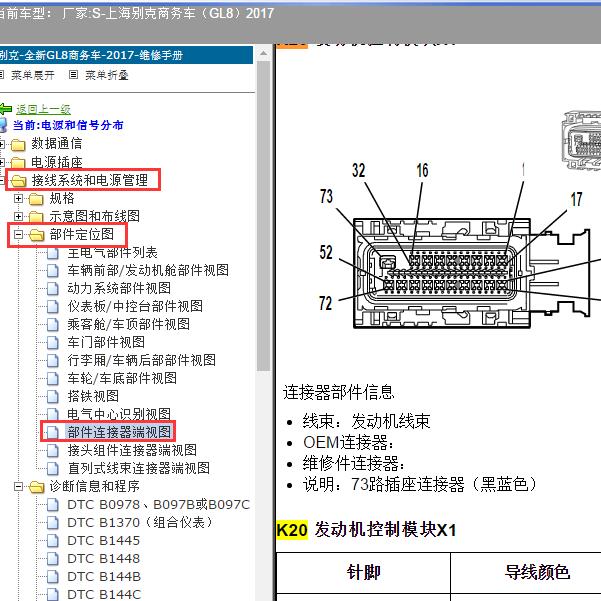Open the DTC B144B entry

click(104, 576)
